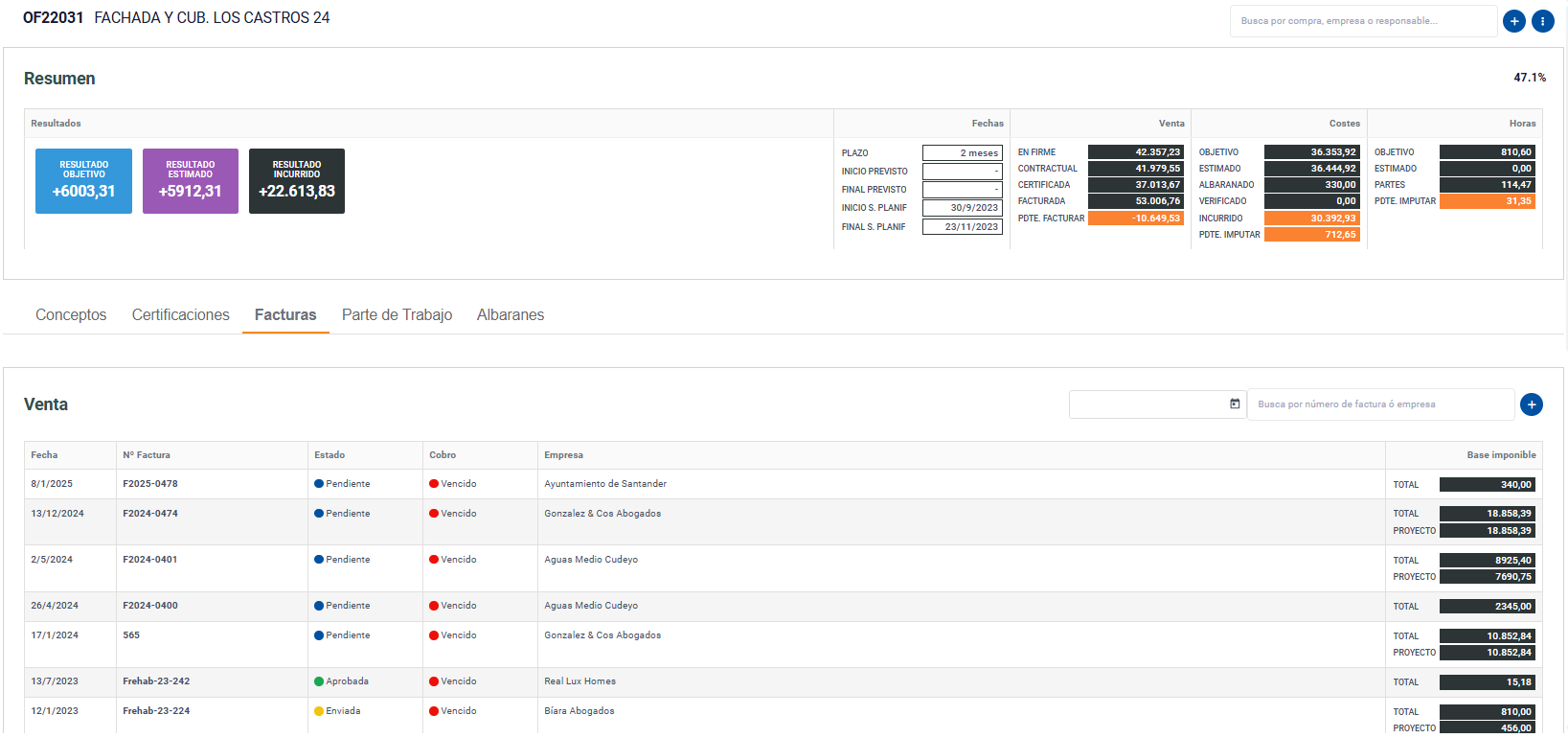The width and height of the screenshot is (1568, 738).
Task: Click the plus button in Venta section
Action: coord(1532,405)
